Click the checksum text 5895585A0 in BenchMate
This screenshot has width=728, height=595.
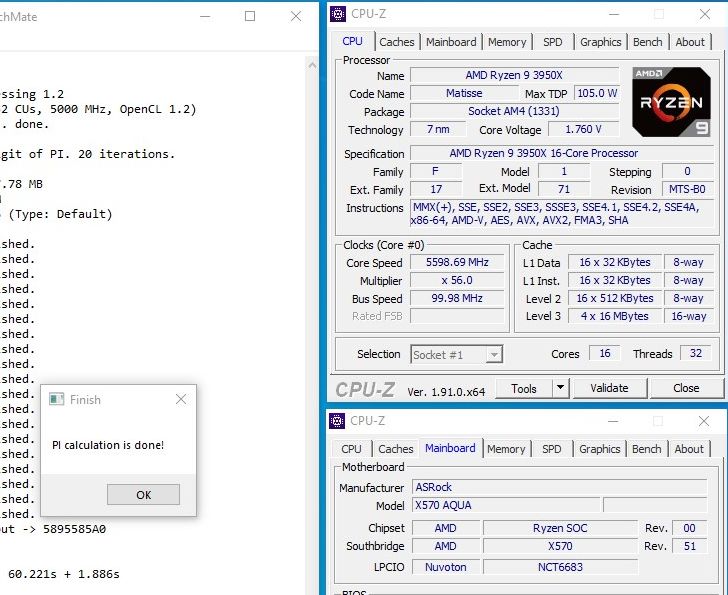[x=74, y=529]
